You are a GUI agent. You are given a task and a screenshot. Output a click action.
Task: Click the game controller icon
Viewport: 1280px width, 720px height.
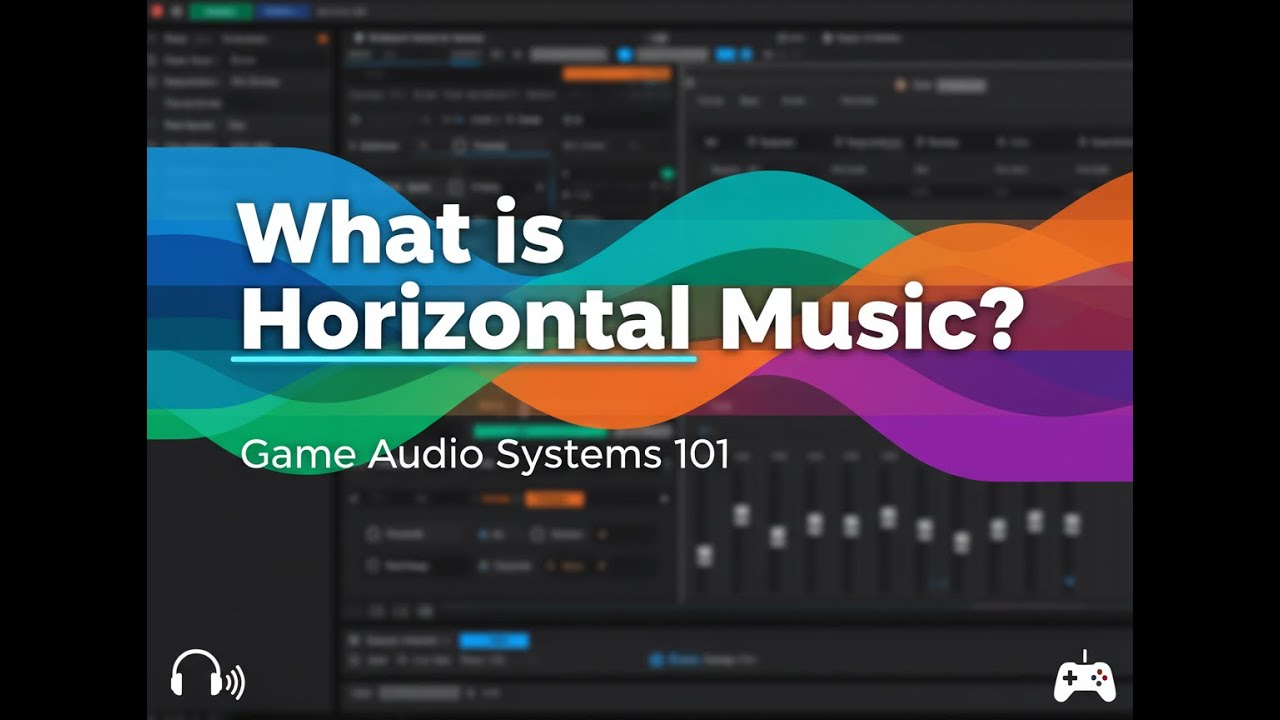tap(1085, 677)
